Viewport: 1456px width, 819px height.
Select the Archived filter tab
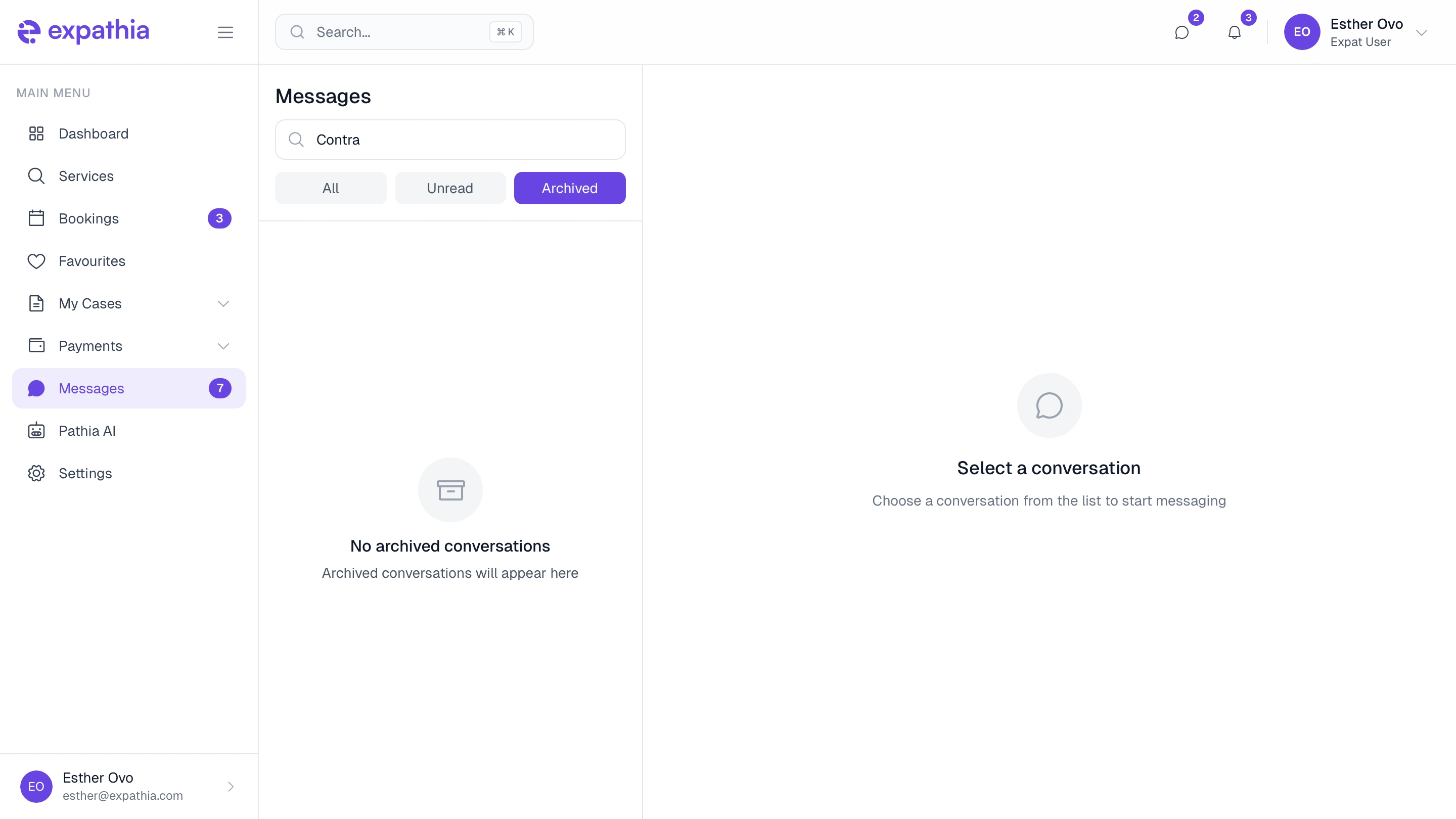click(x=569, y=188)
